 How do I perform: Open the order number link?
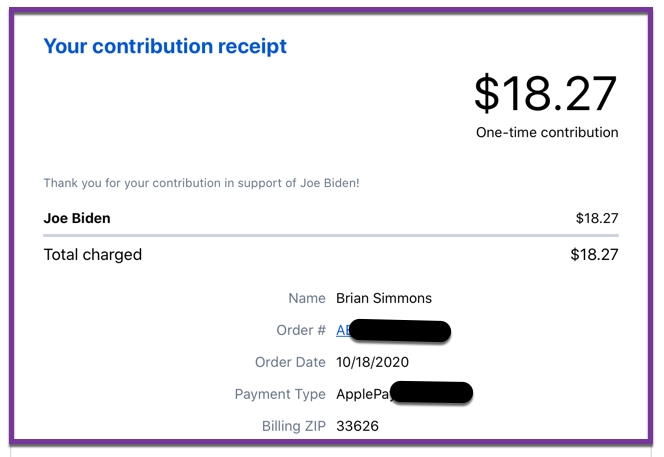click(343, 330)
